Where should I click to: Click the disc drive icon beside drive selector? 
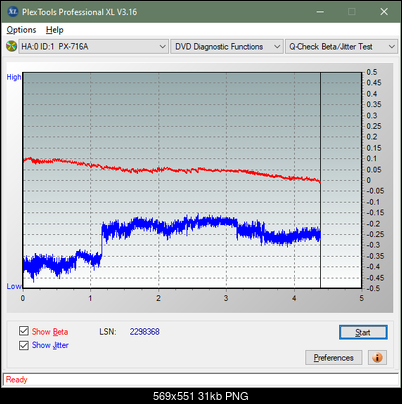[11, 46]
